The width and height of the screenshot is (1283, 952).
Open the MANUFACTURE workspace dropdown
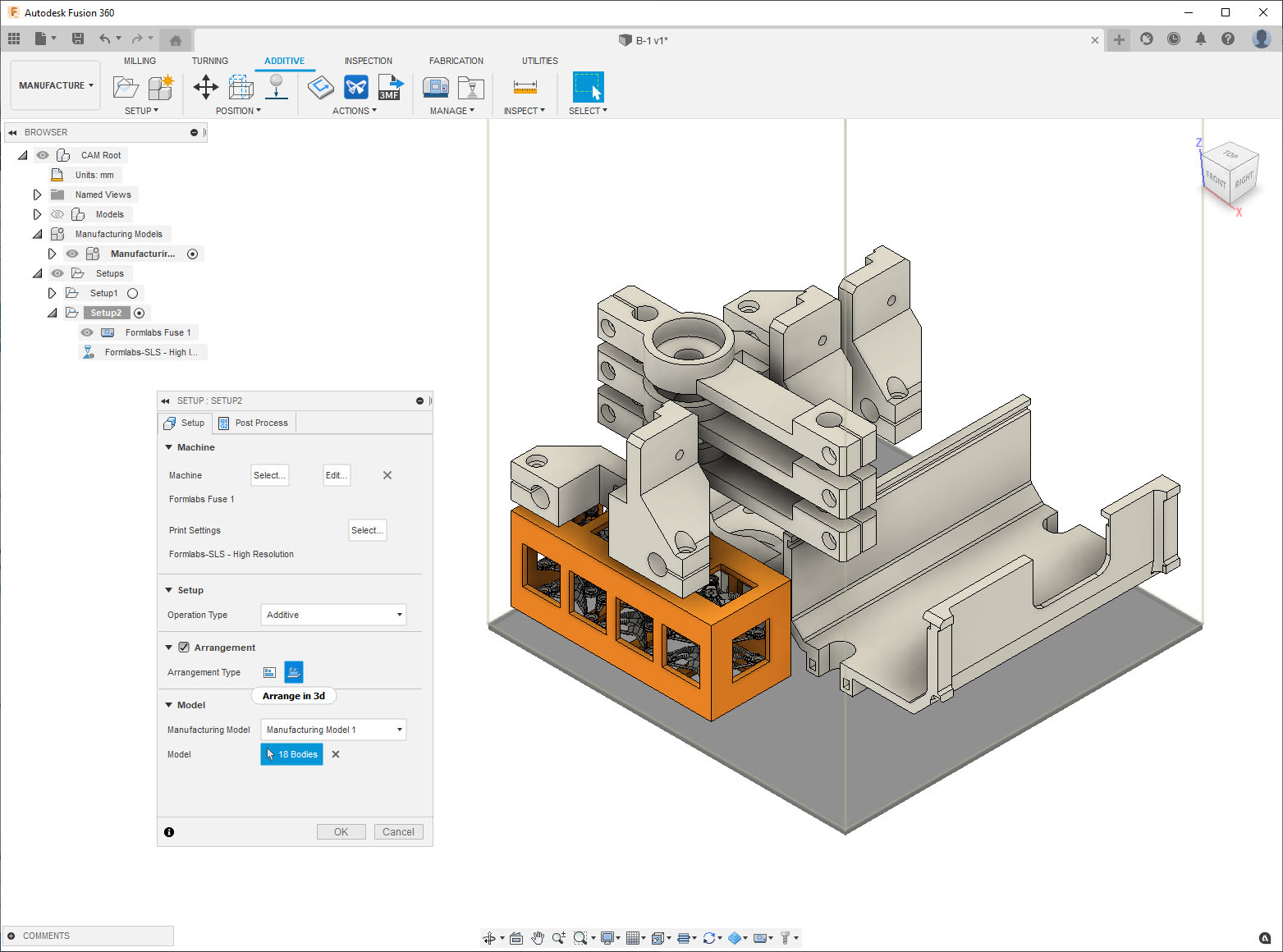point(56,85)
